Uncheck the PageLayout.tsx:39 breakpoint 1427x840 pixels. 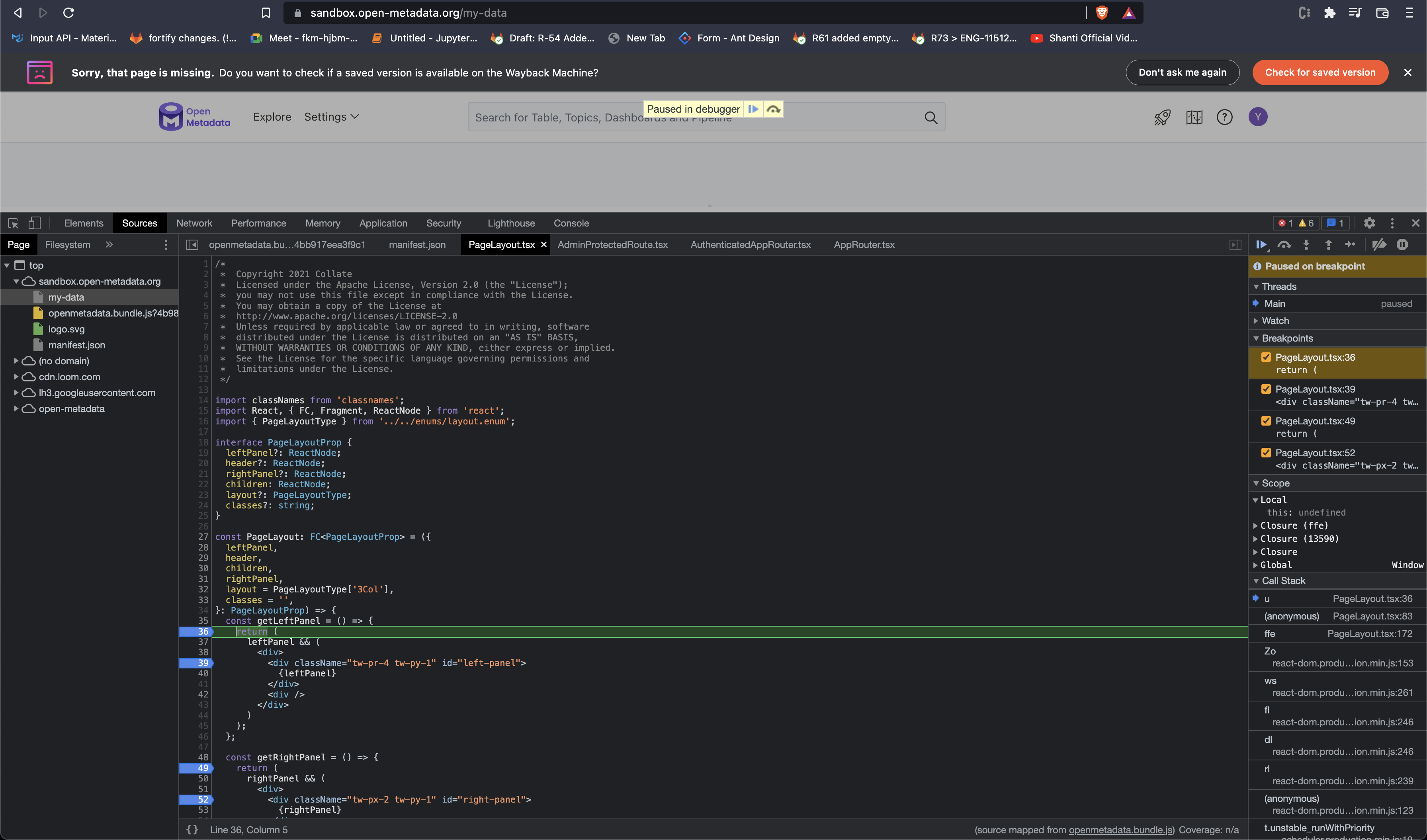point(1266,389)
